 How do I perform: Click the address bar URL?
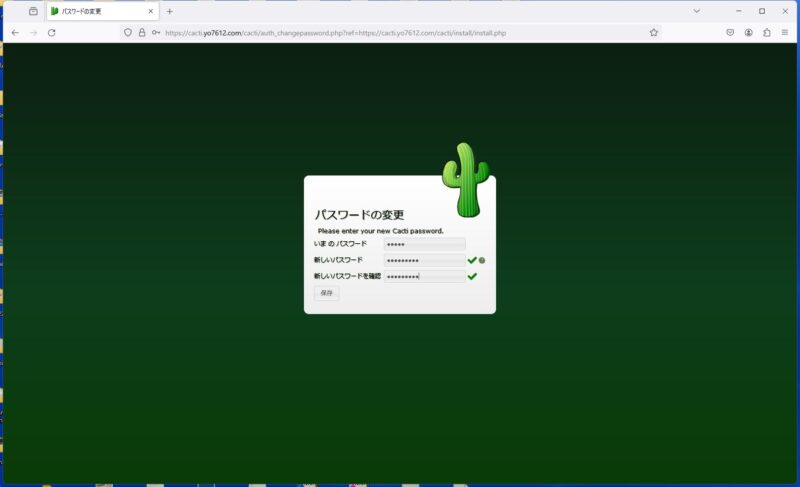335,33
